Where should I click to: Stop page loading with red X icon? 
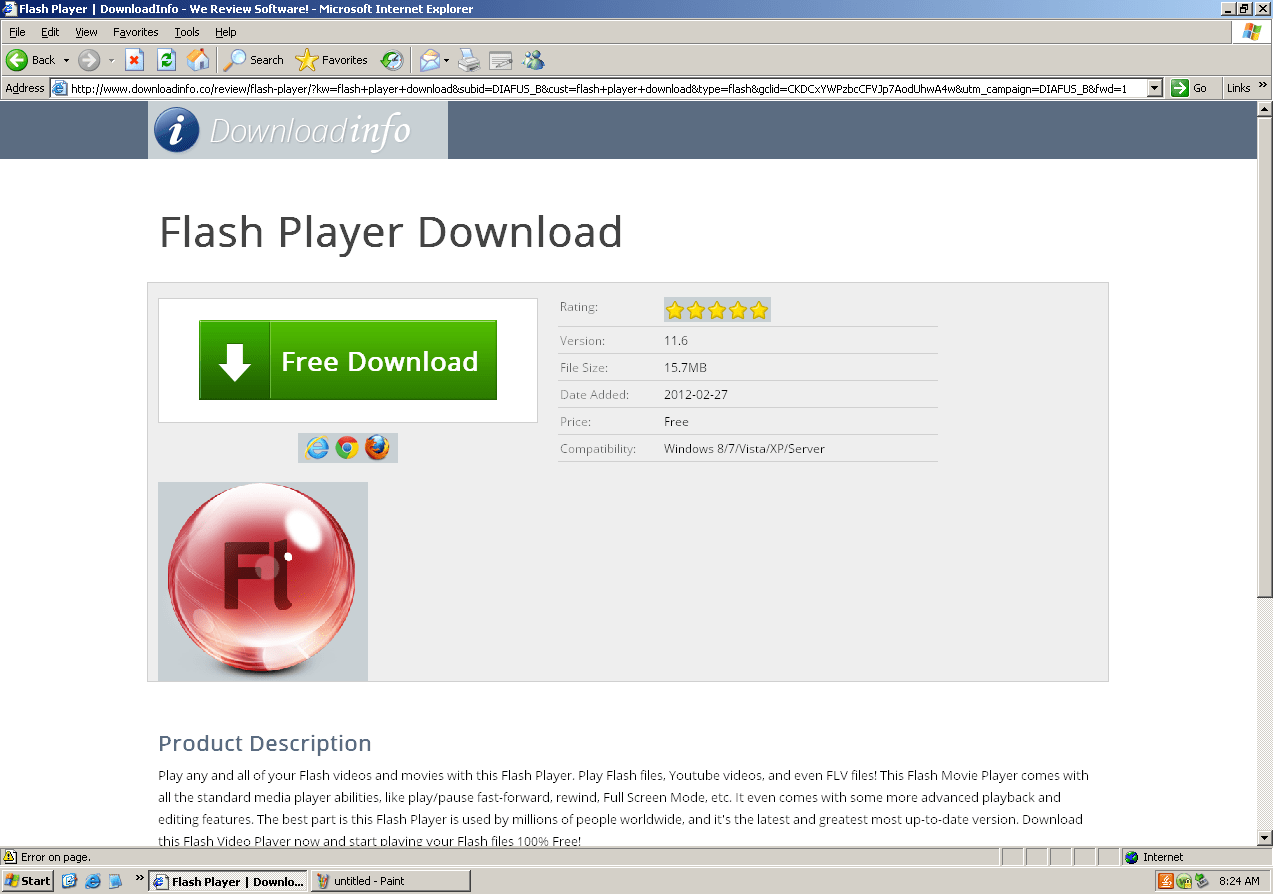[135, 60]
